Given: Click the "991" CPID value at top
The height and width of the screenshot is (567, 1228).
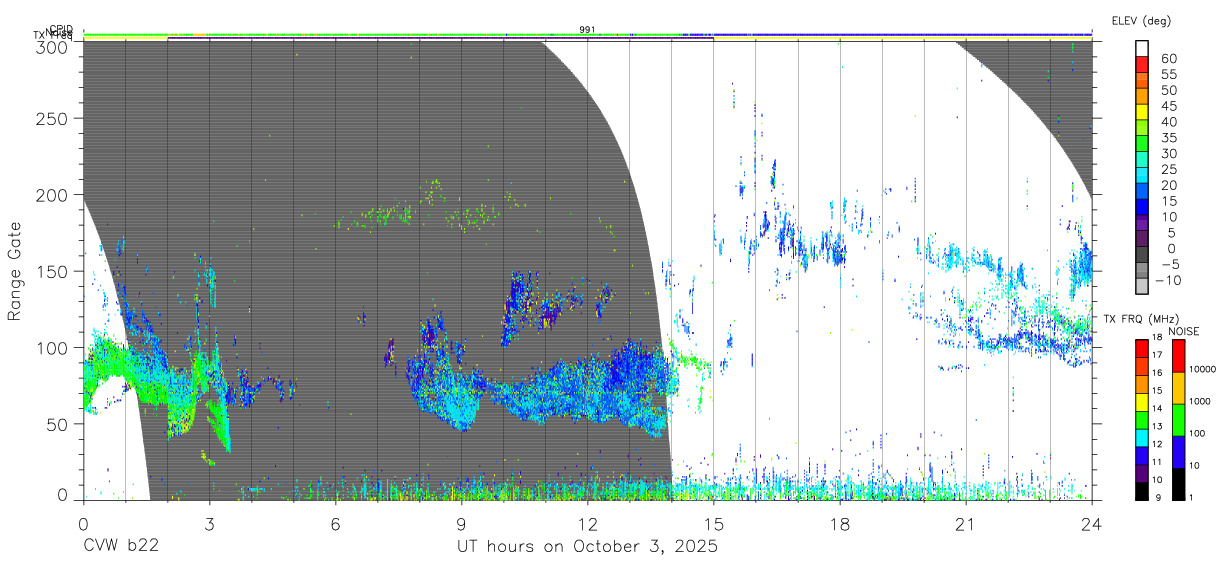Looking at the screenshot, I should tap(588, 30).
